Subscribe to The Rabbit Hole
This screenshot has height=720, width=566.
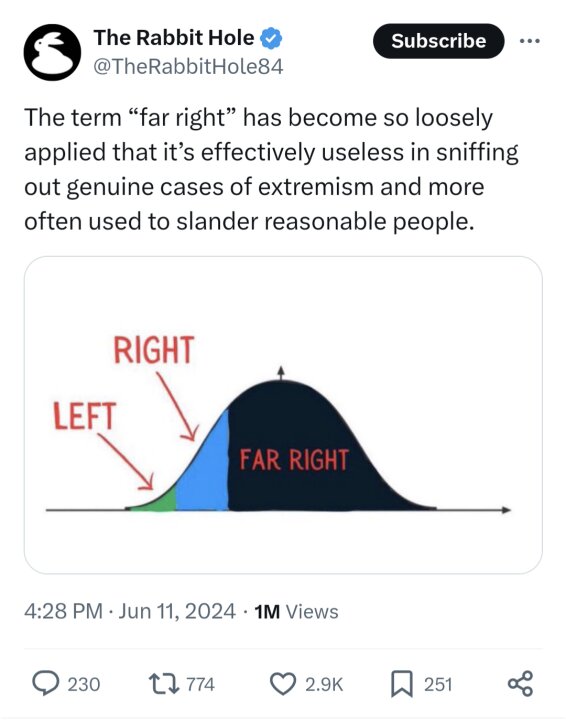438,41
